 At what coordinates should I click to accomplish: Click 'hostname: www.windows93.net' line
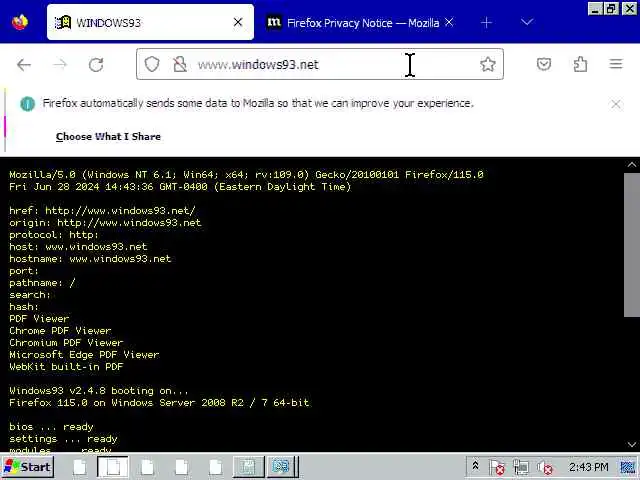coord(90,259)
